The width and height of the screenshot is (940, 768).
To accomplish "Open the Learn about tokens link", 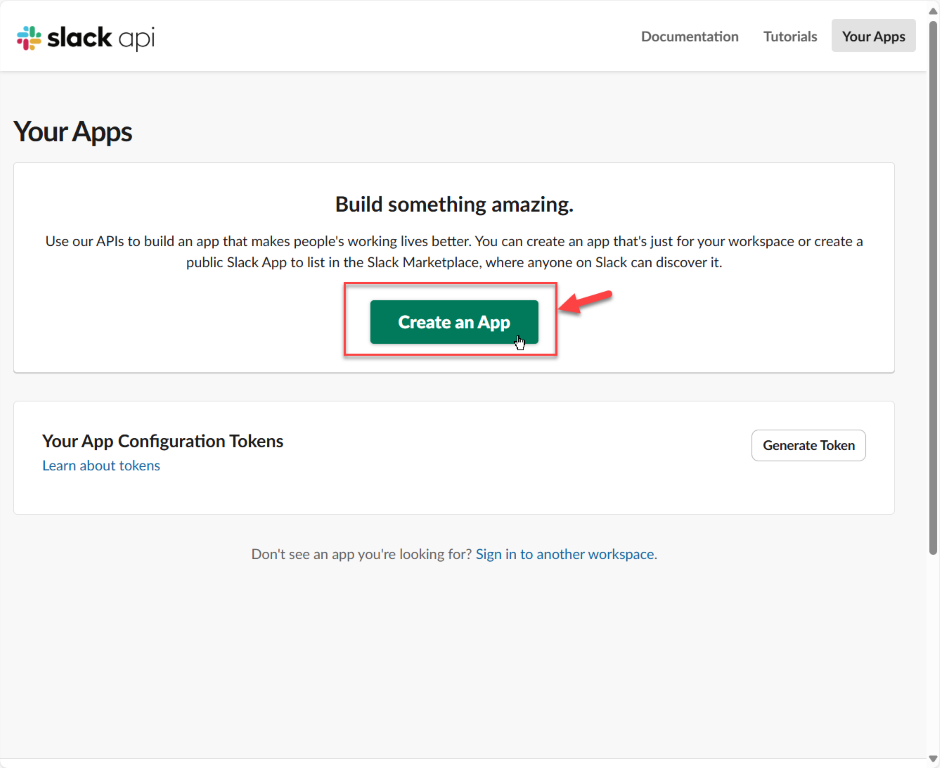I will click(x=101, y=465).
